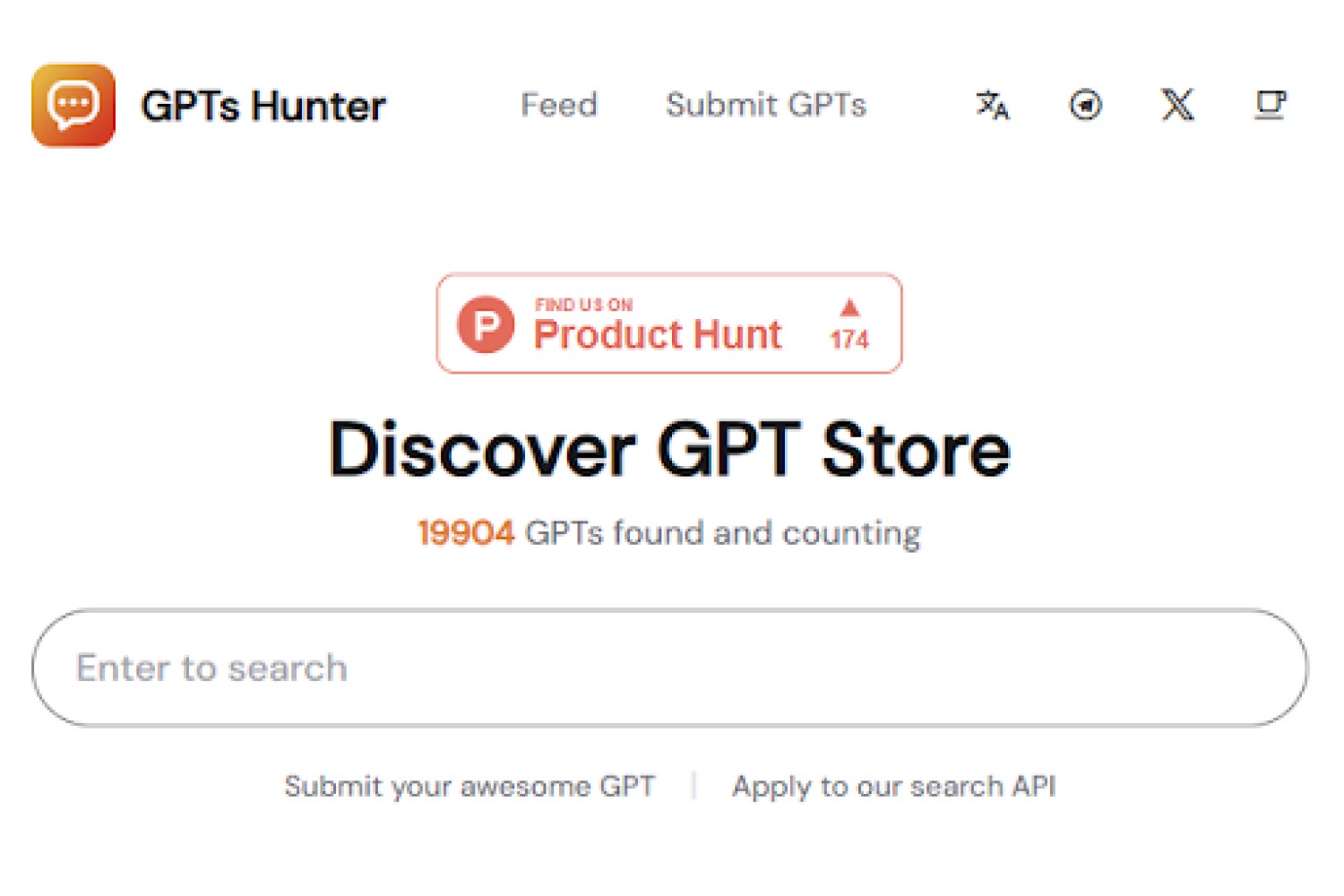Click the Discover GPT Store heading

point(669,449)
